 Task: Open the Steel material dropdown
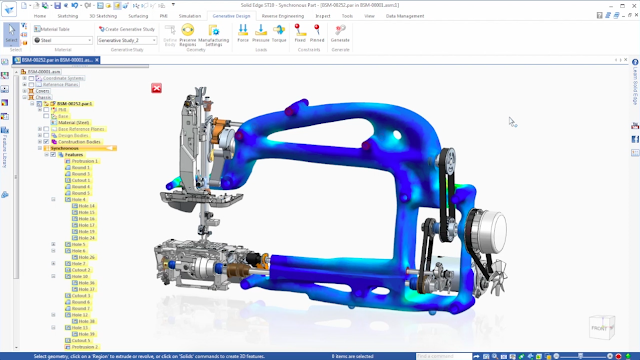pos(62,40)
